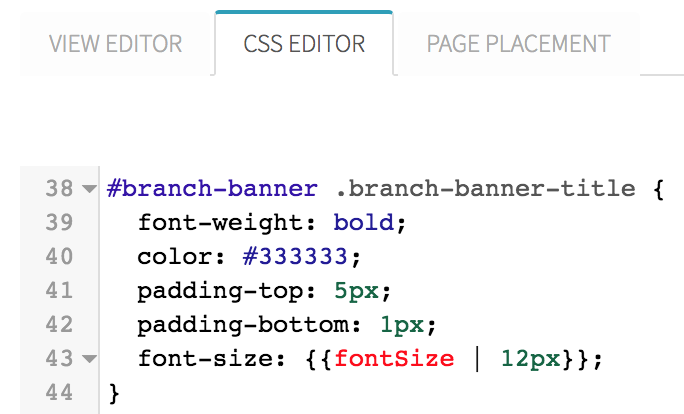Click line number 40 in gutter
Screen dimensions: 684x414
pos(59,257)
